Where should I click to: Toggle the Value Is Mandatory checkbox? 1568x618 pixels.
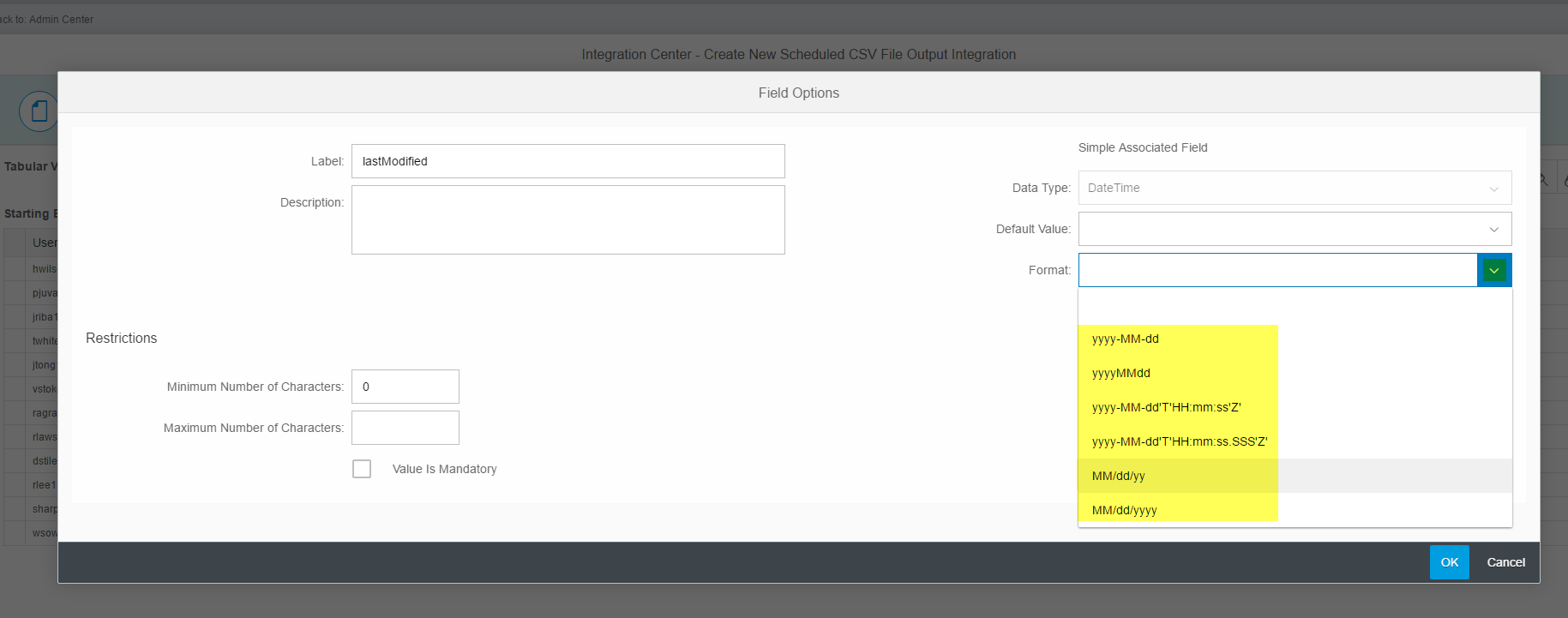[x=362, y=469]
